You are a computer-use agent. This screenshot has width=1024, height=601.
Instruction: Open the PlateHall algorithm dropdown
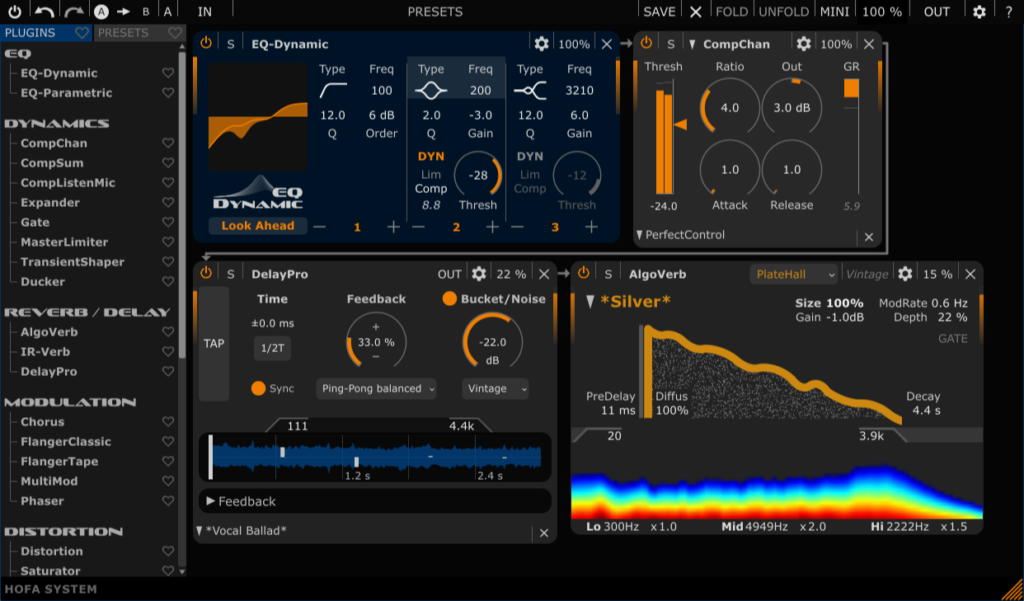point(793,274)
